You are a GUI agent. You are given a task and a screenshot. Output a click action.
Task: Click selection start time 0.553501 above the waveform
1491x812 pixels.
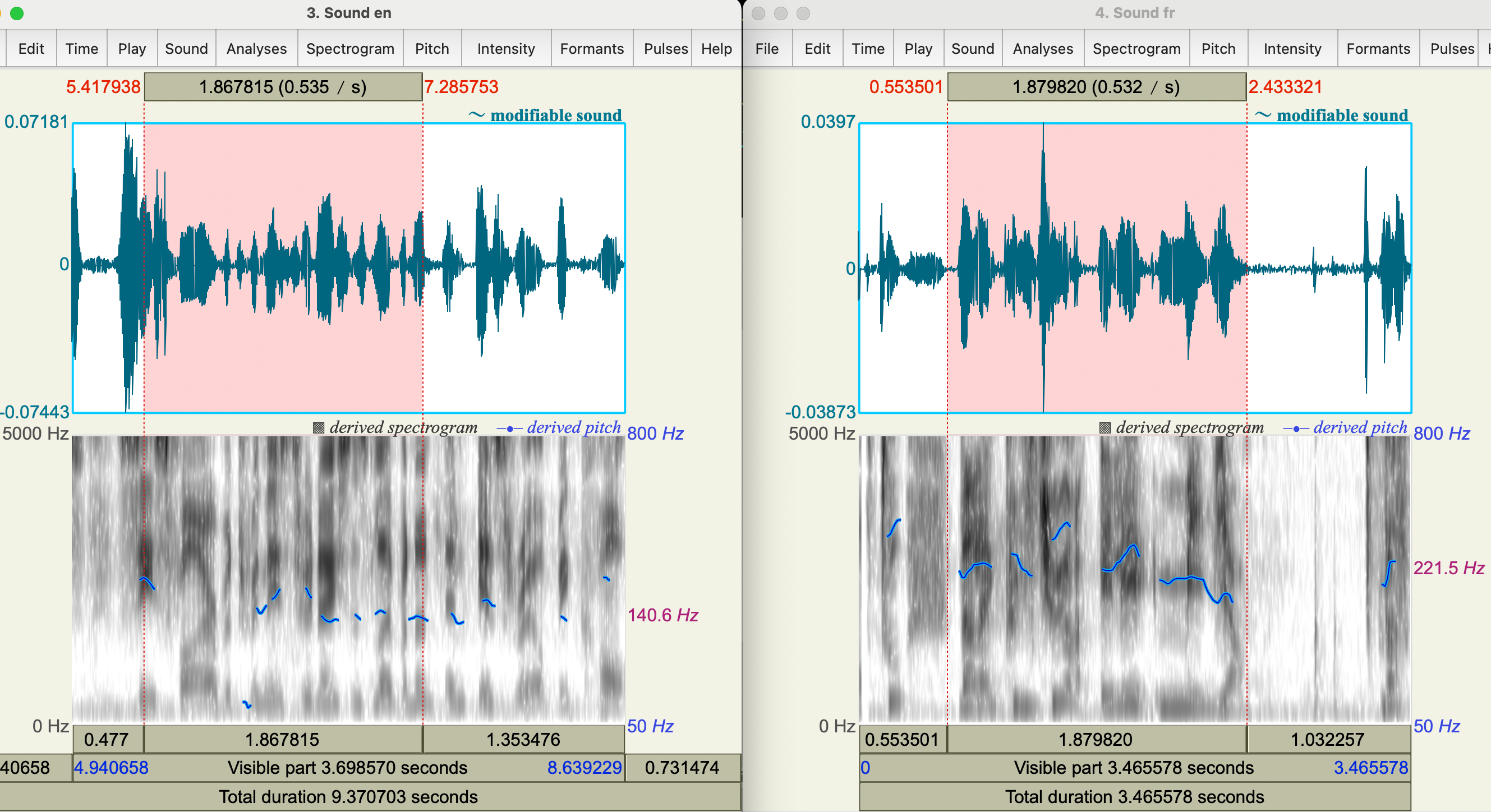point(906,87)
